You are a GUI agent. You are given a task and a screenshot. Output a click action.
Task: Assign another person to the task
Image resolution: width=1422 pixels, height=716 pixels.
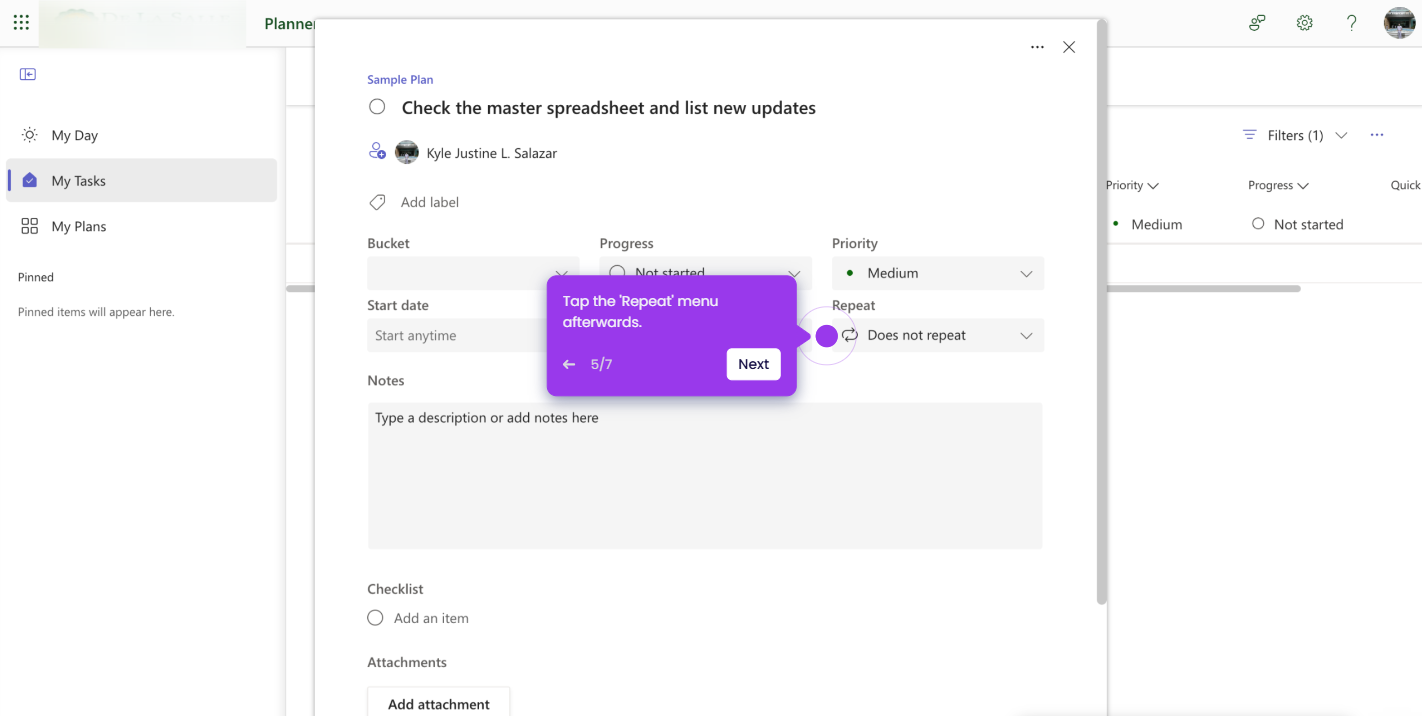377,151
